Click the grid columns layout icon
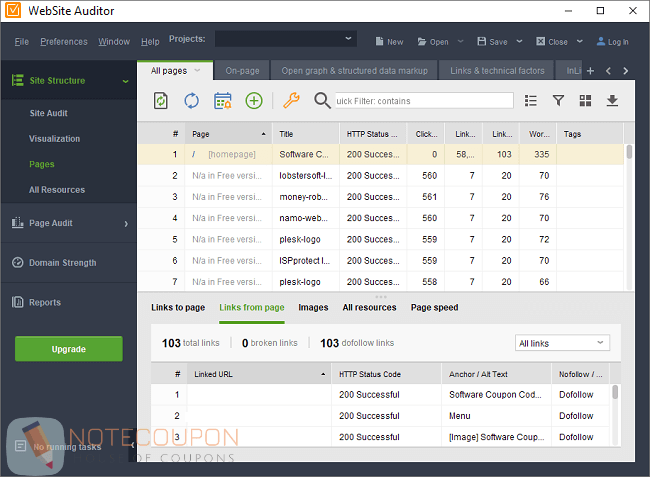 pos(585,101)
